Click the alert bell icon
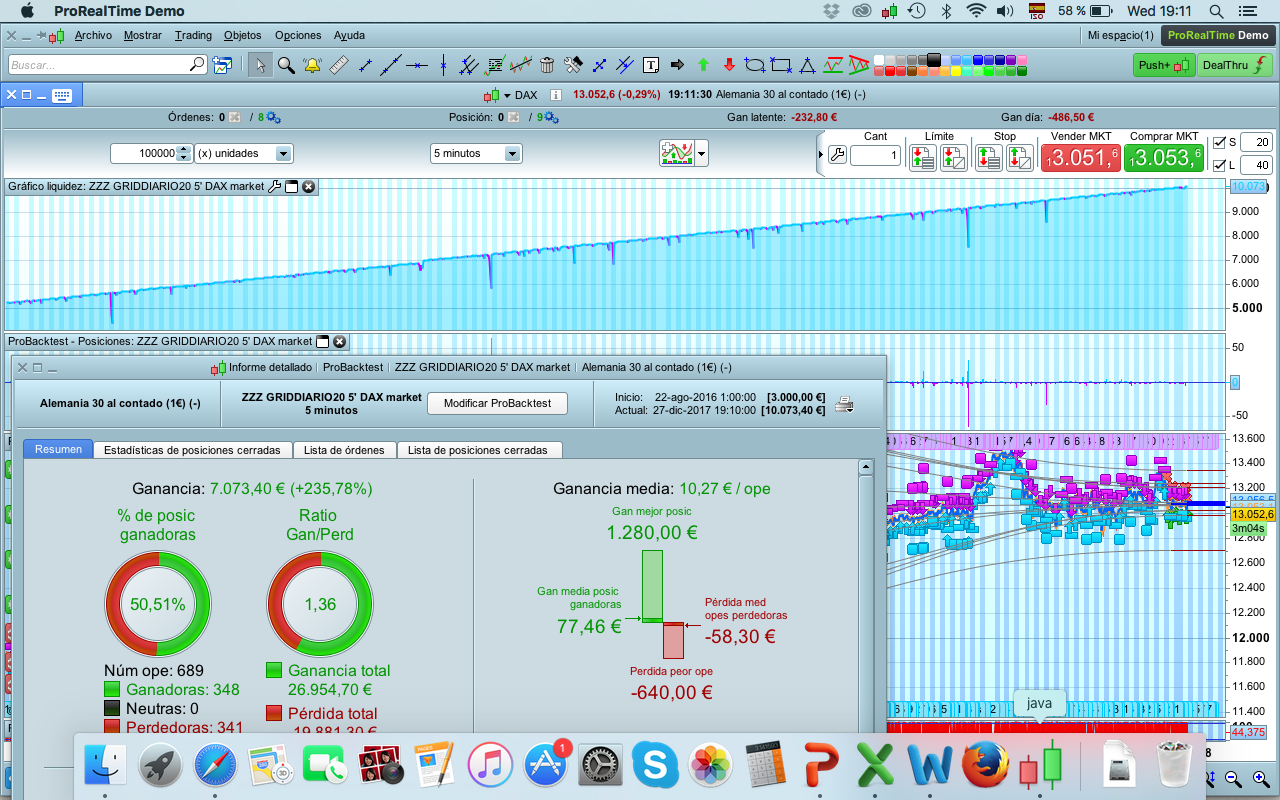 (x=312, y=65)
